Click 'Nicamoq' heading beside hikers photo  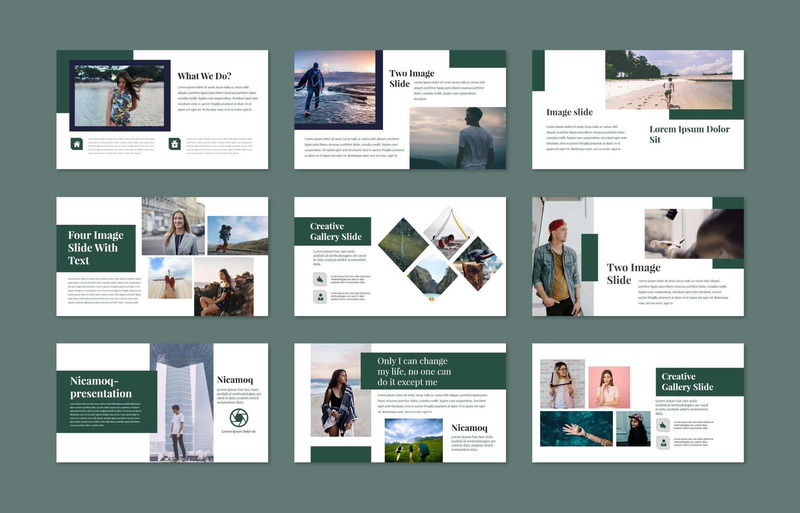pos(469,428)
